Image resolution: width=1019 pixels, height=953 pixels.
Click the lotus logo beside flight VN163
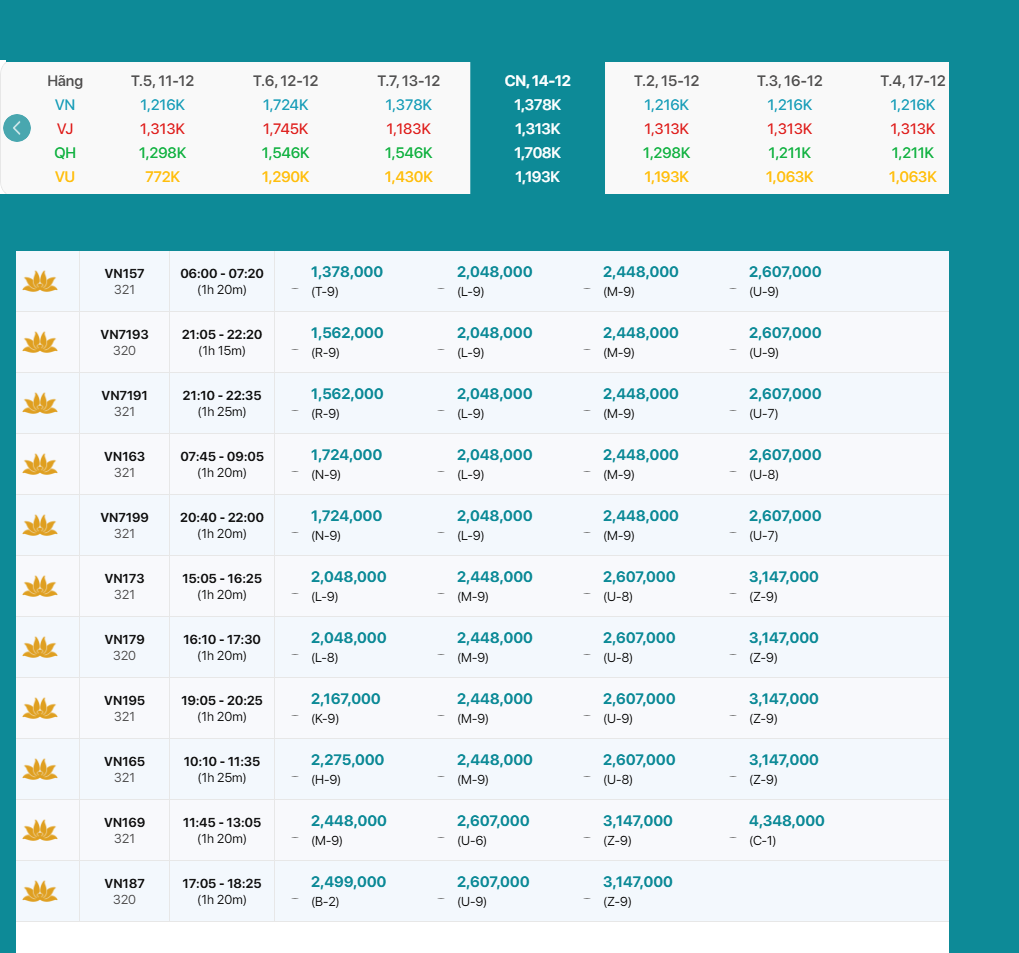point(40,465)
